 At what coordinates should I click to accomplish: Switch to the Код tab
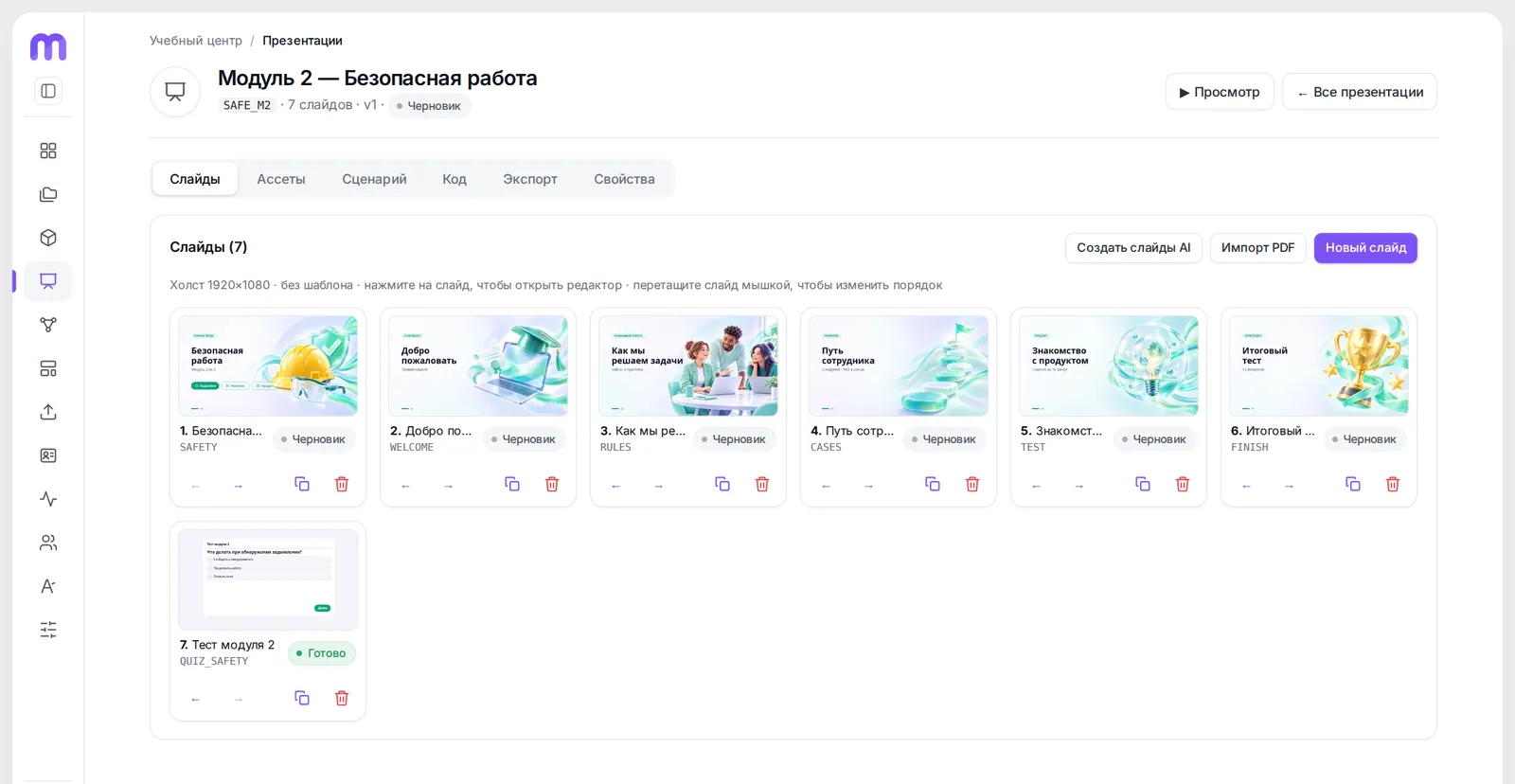454,179
